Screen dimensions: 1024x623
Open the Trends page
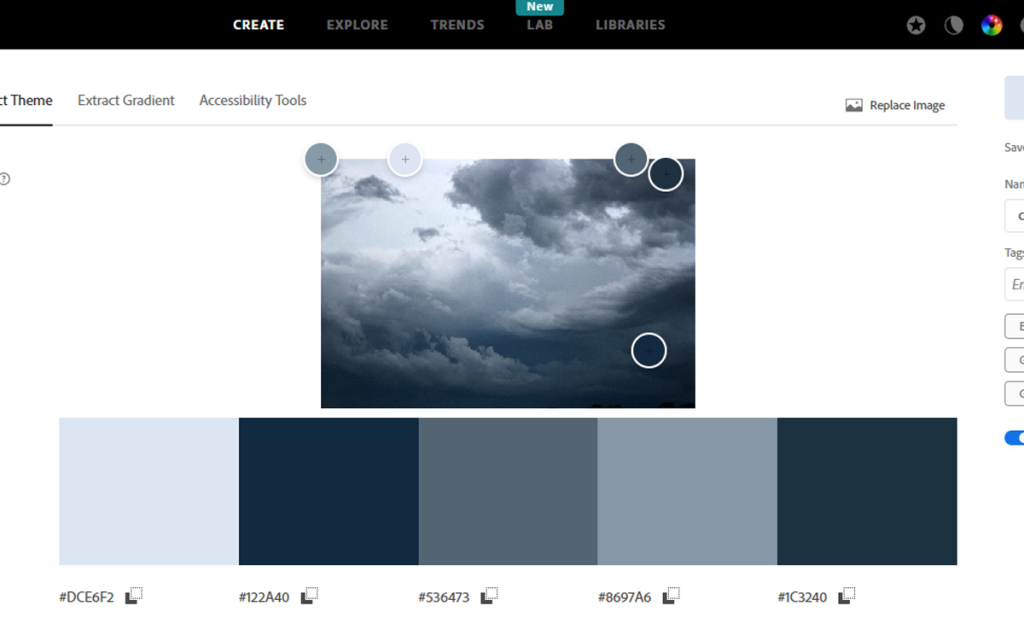pyautogui.click(x=457, y=25)
